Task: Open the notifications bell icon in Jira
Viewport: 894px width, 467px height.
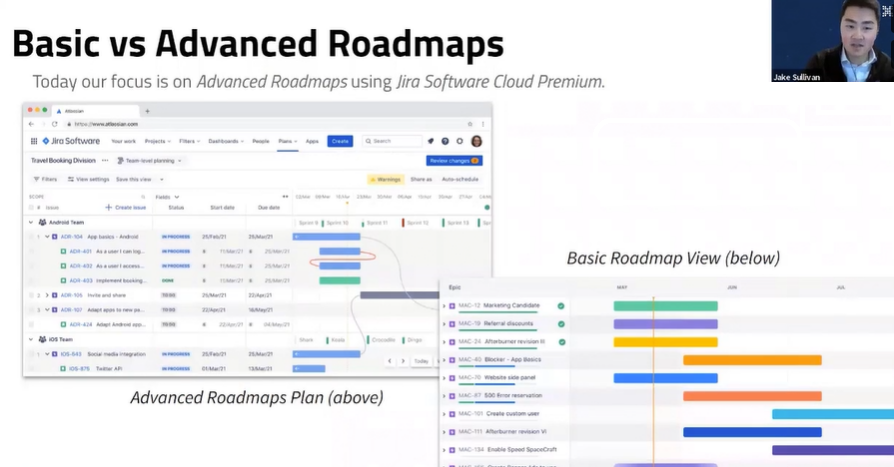Action: coord(430,141)
